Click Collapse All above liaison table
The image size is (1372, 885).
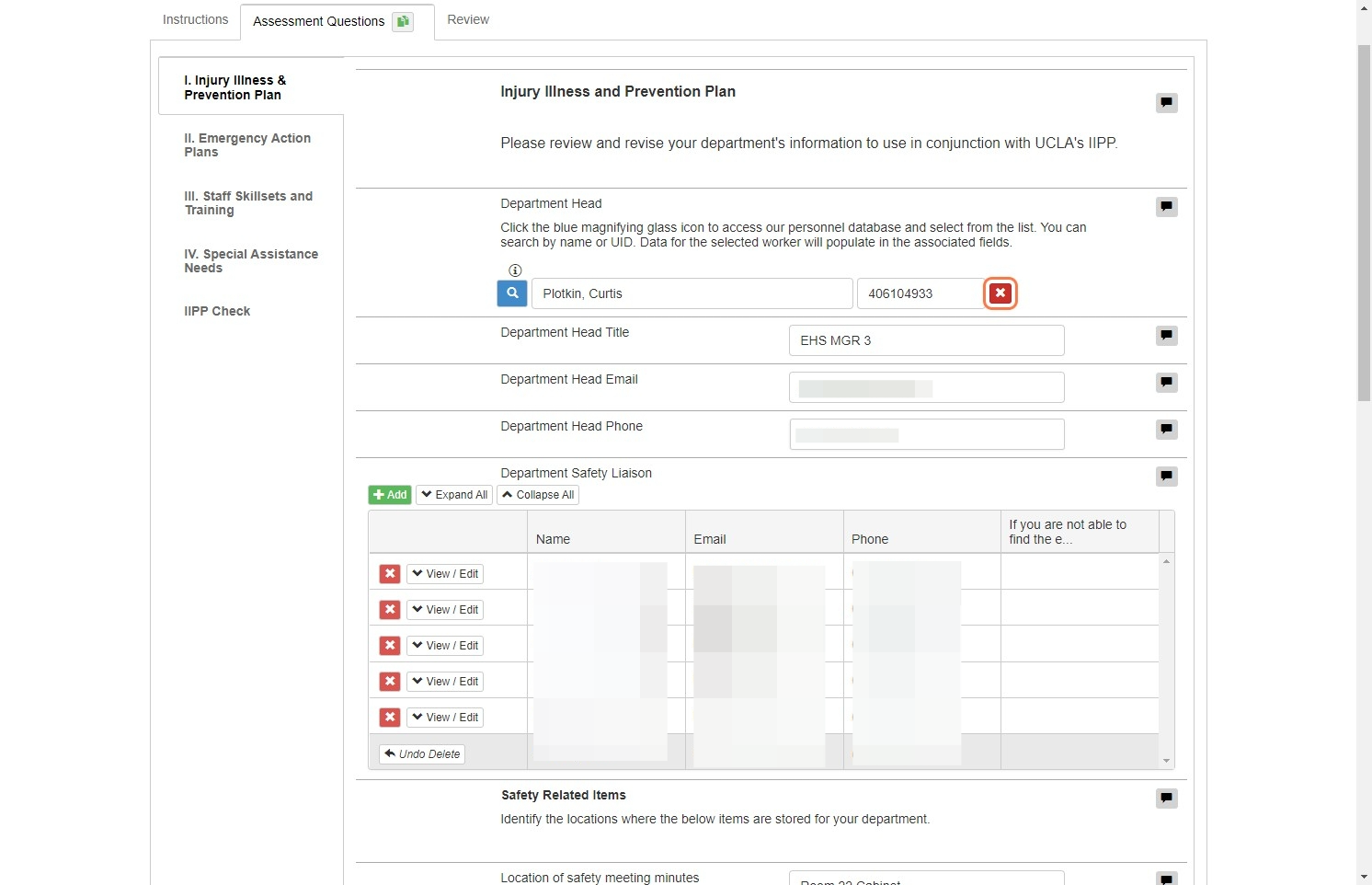tap(538, 495)
